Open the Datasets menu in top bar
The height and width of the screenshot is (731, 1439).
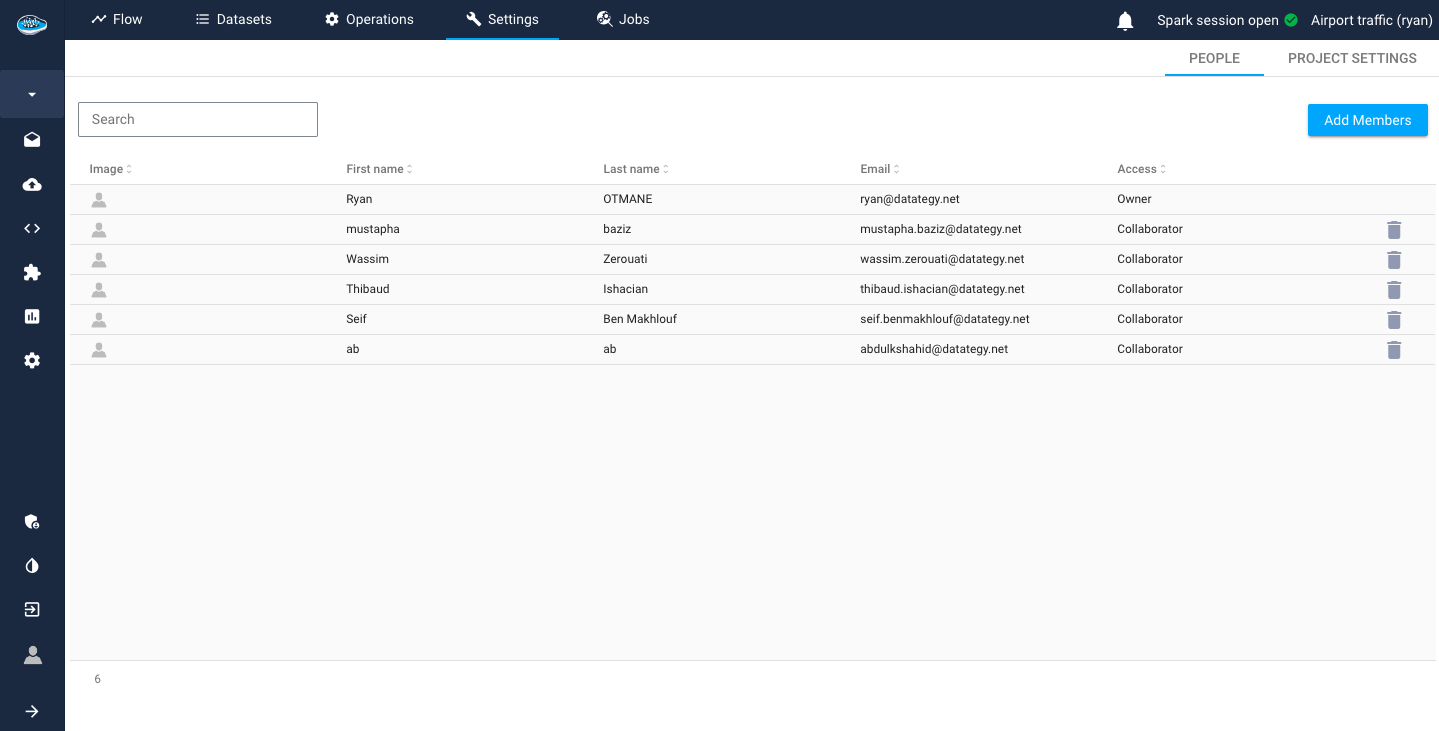(233, 19)
